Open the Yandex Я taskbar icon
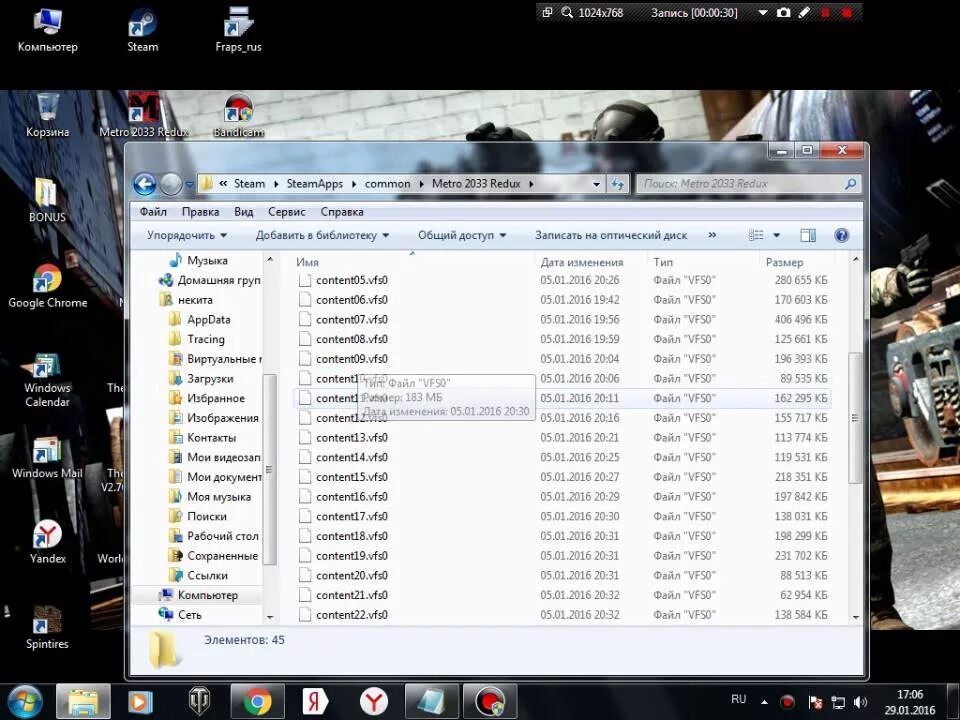Screen dimensions: 960x720 click(315, 702)
